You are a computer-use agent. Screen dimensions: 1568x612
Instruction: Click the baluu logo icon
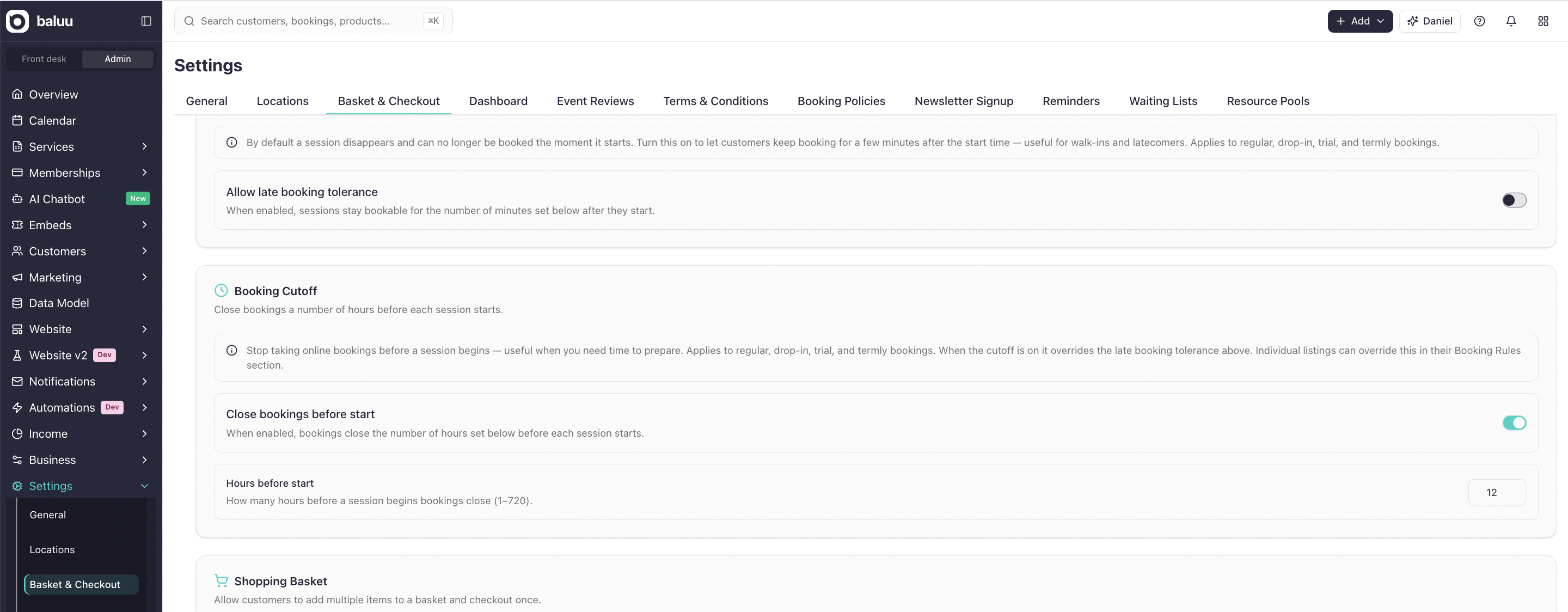point(17,21)
